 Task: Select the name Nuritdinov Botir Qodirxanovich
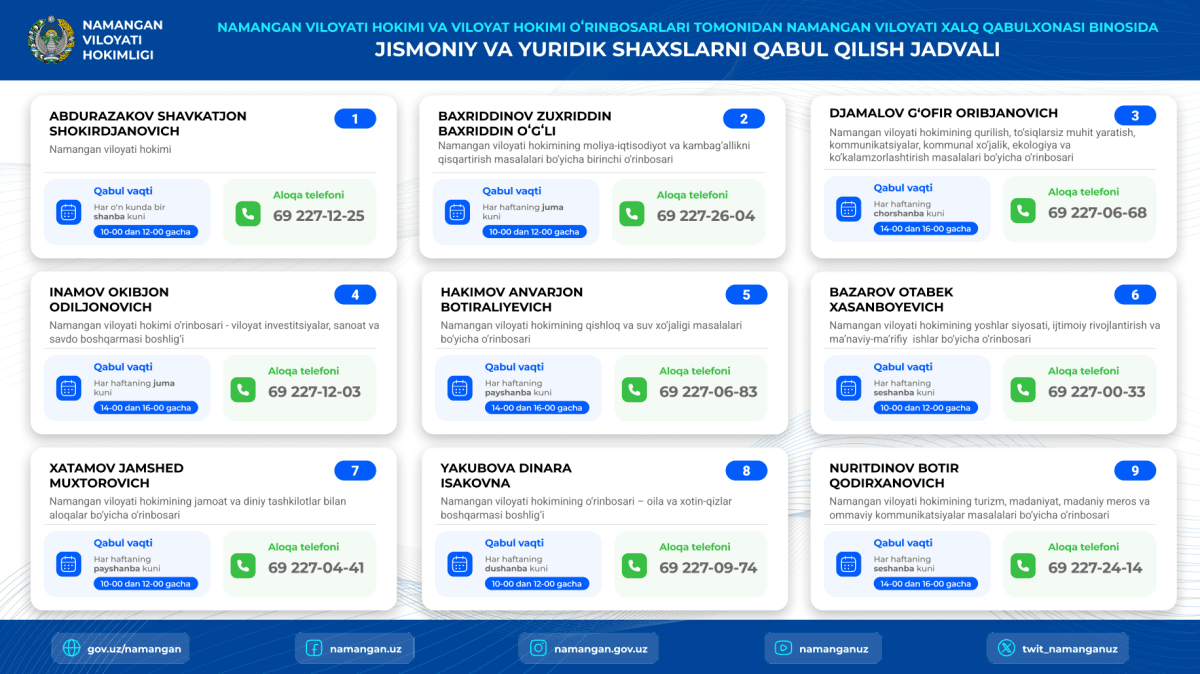894,476
